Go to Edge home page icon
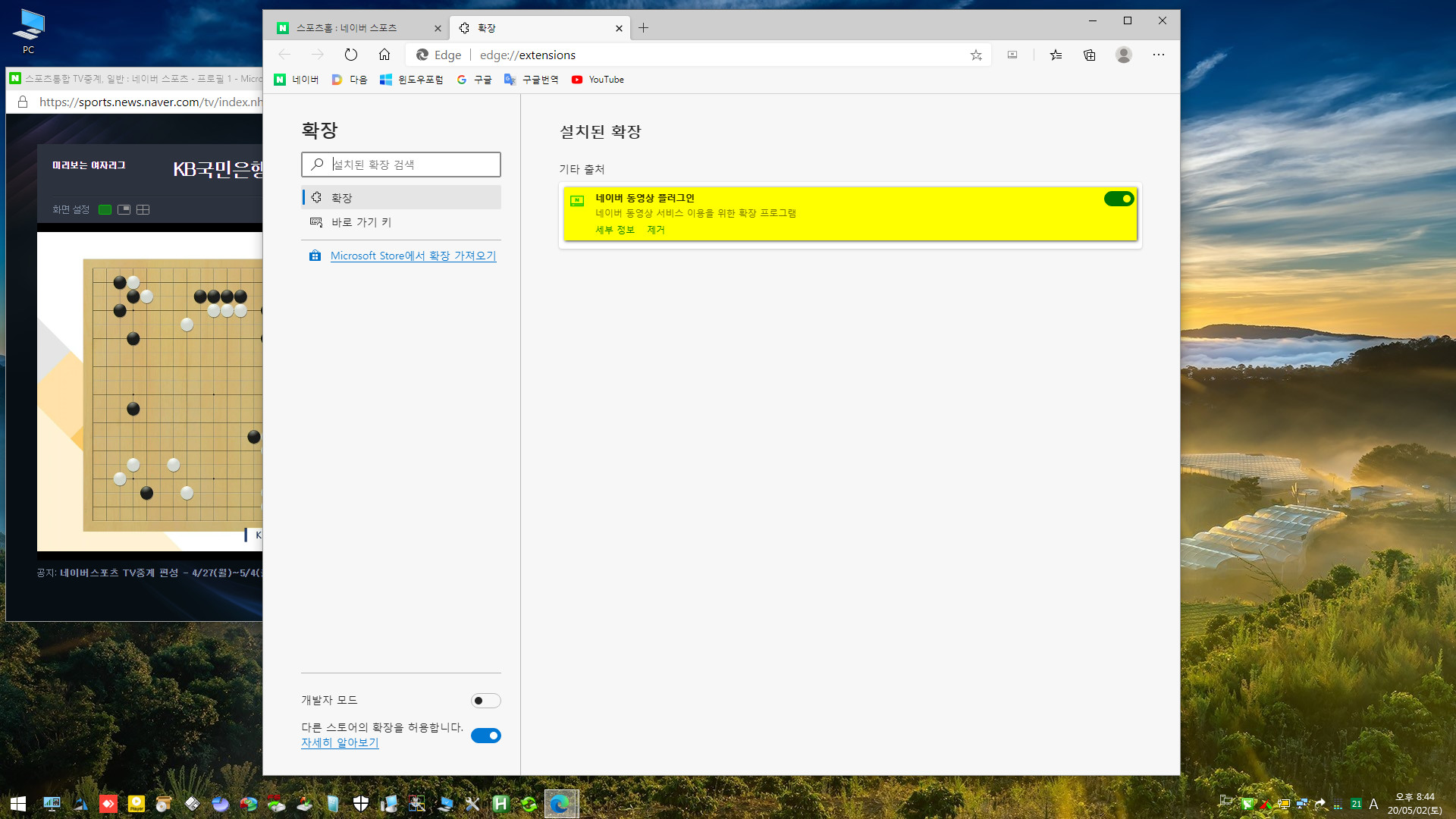The height and width of the screenshot is (819, 1456). point(384,55)
